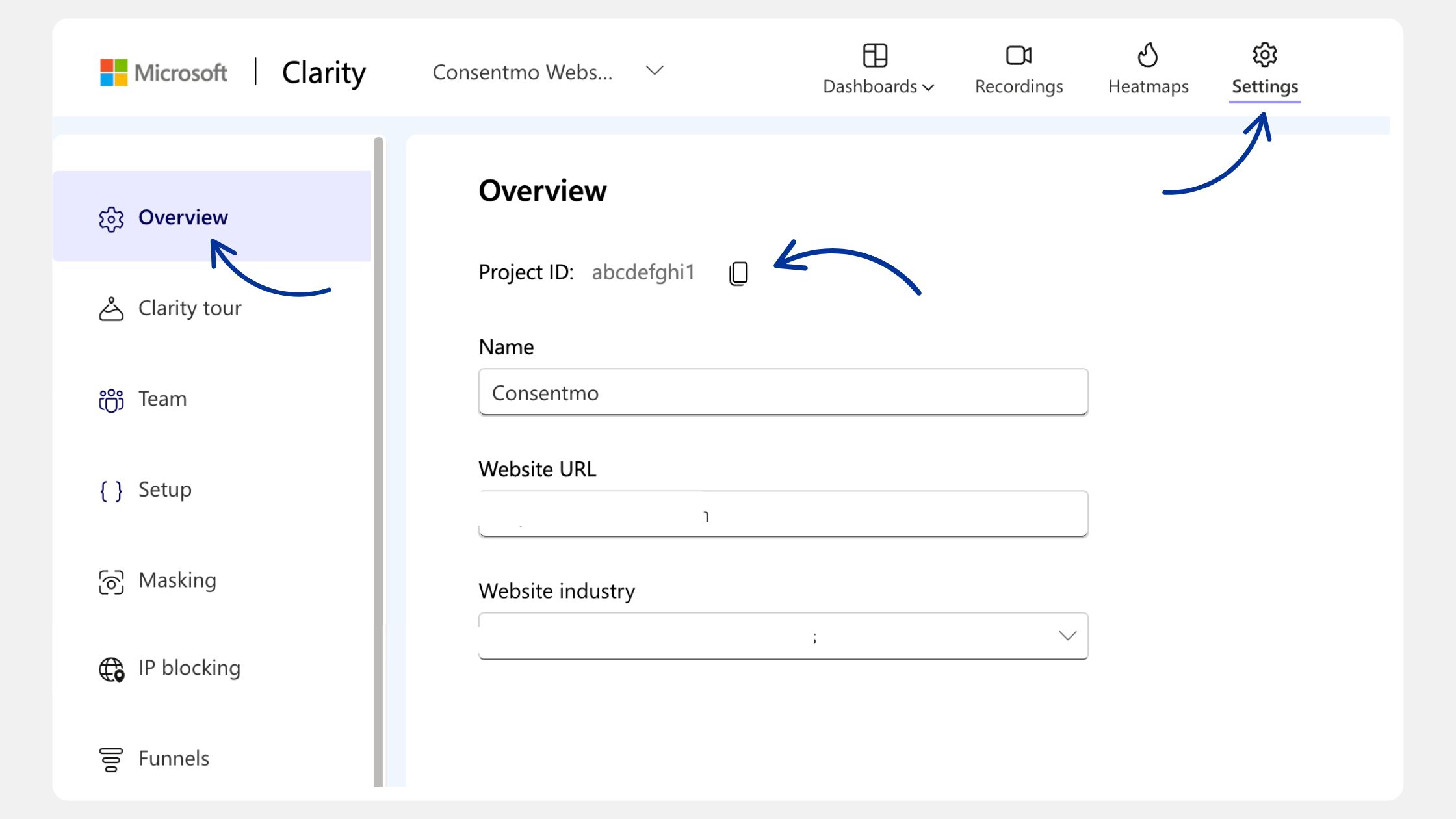Select the Settings gear icon
Viewport: 1456px width, 819px height.
(x=1264, y=54)
